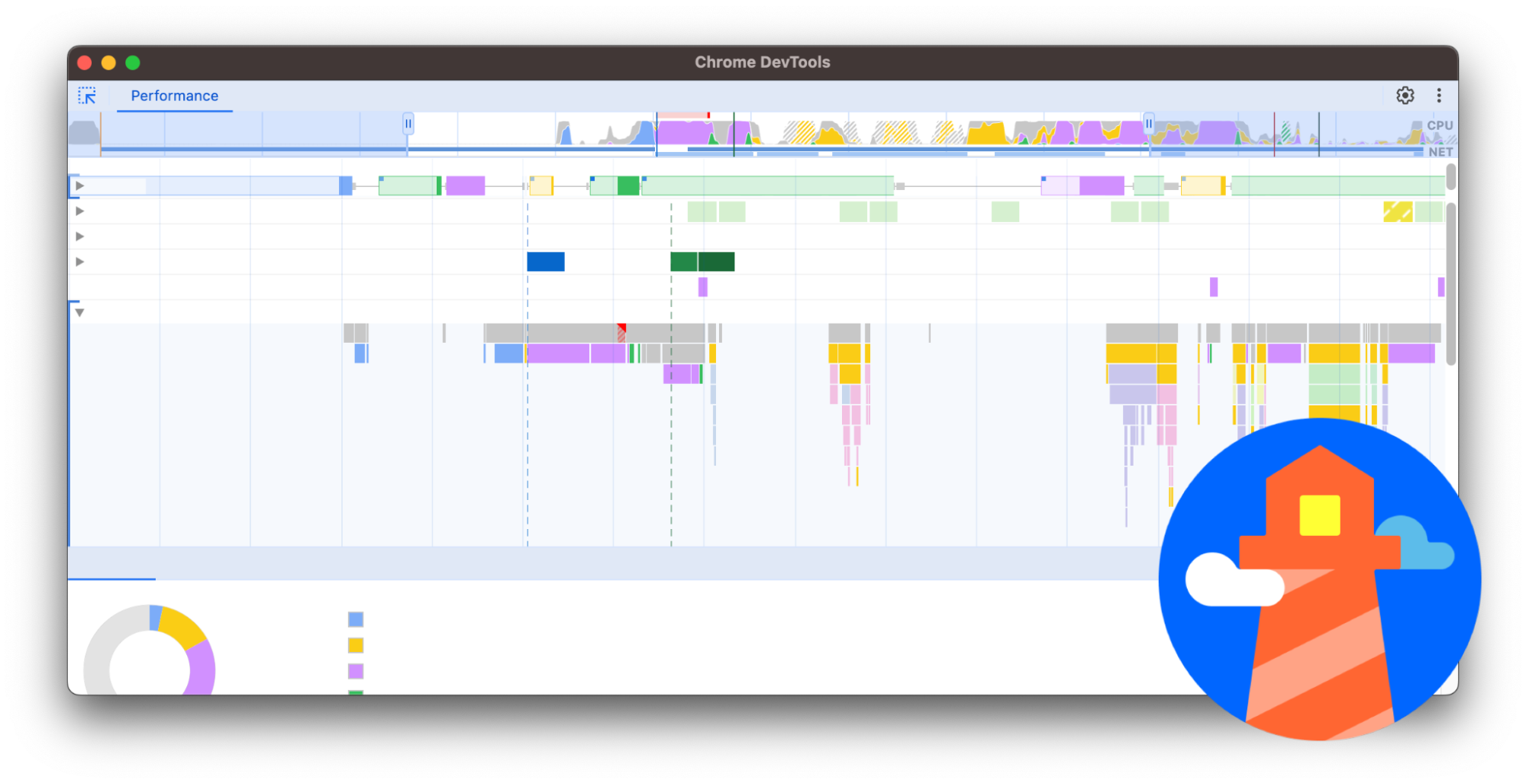Expand the fourth track's disclosure triangle
The image size is (1526, 784).
tap(79, 261)
